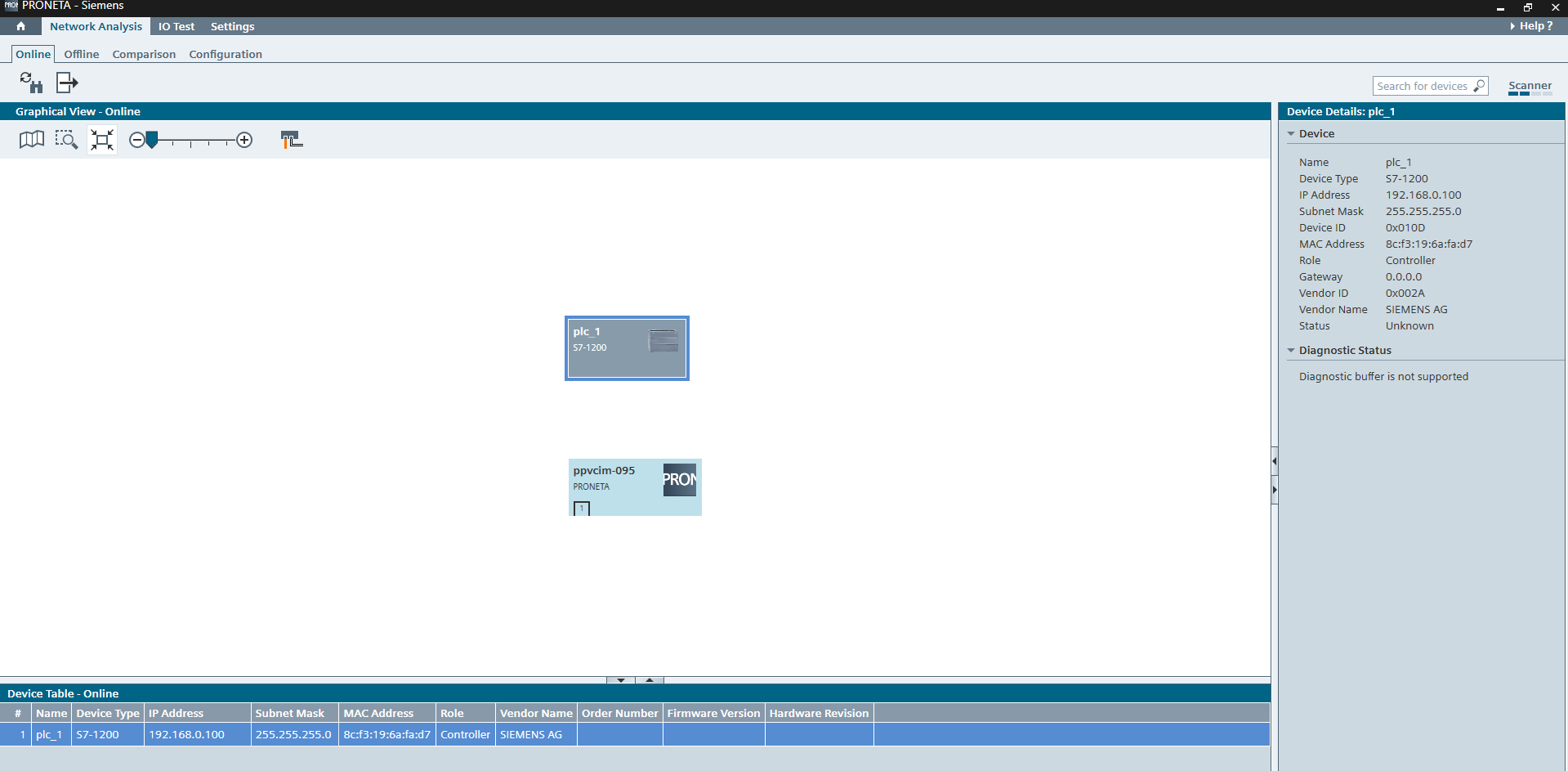Open the Network Analysis tab
Screen dimensions: 1568x771
pyautogui.click(x=96, y=26)
